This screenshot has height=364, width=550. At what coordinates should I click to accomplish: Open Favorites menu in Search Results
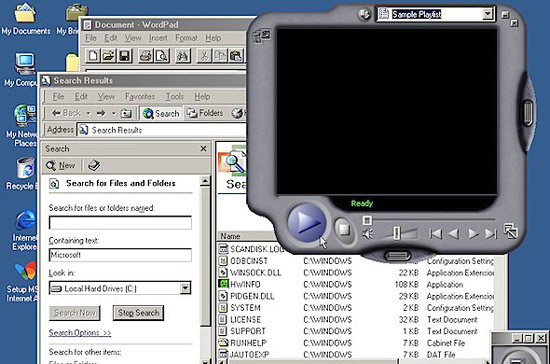140,96
